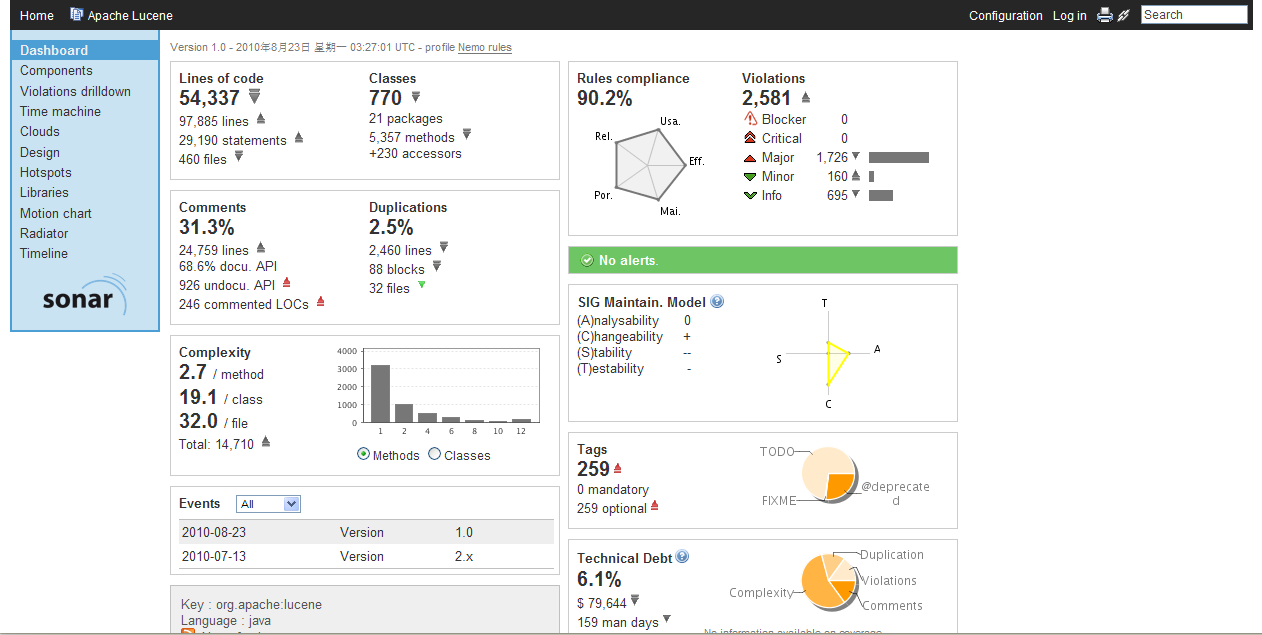The width and height of the screenshot is (1262, 635).
Task: Click the Critical violations red icon
Action: click(750, 138)
